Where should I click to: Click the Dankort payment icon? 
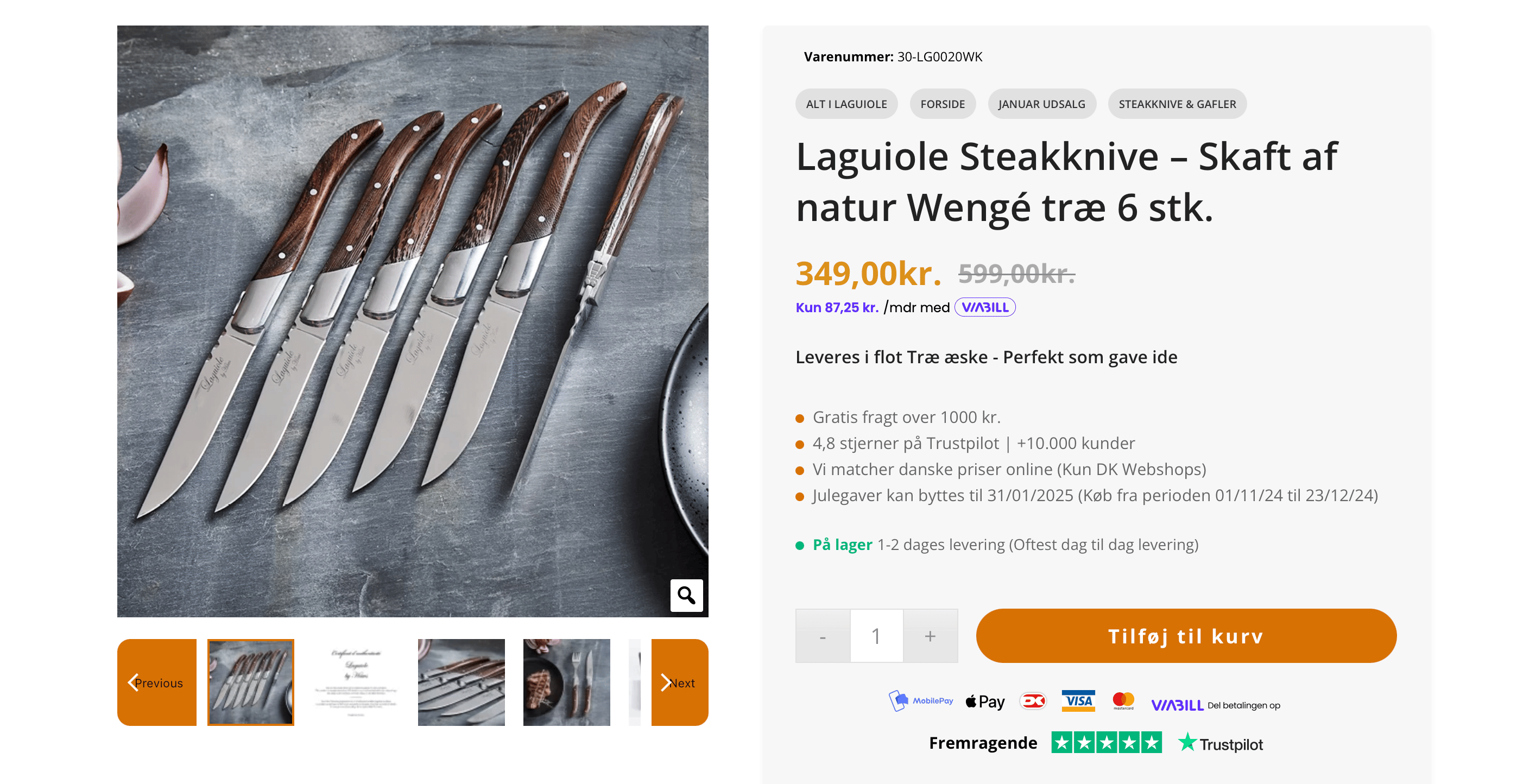click(1033, 700)
